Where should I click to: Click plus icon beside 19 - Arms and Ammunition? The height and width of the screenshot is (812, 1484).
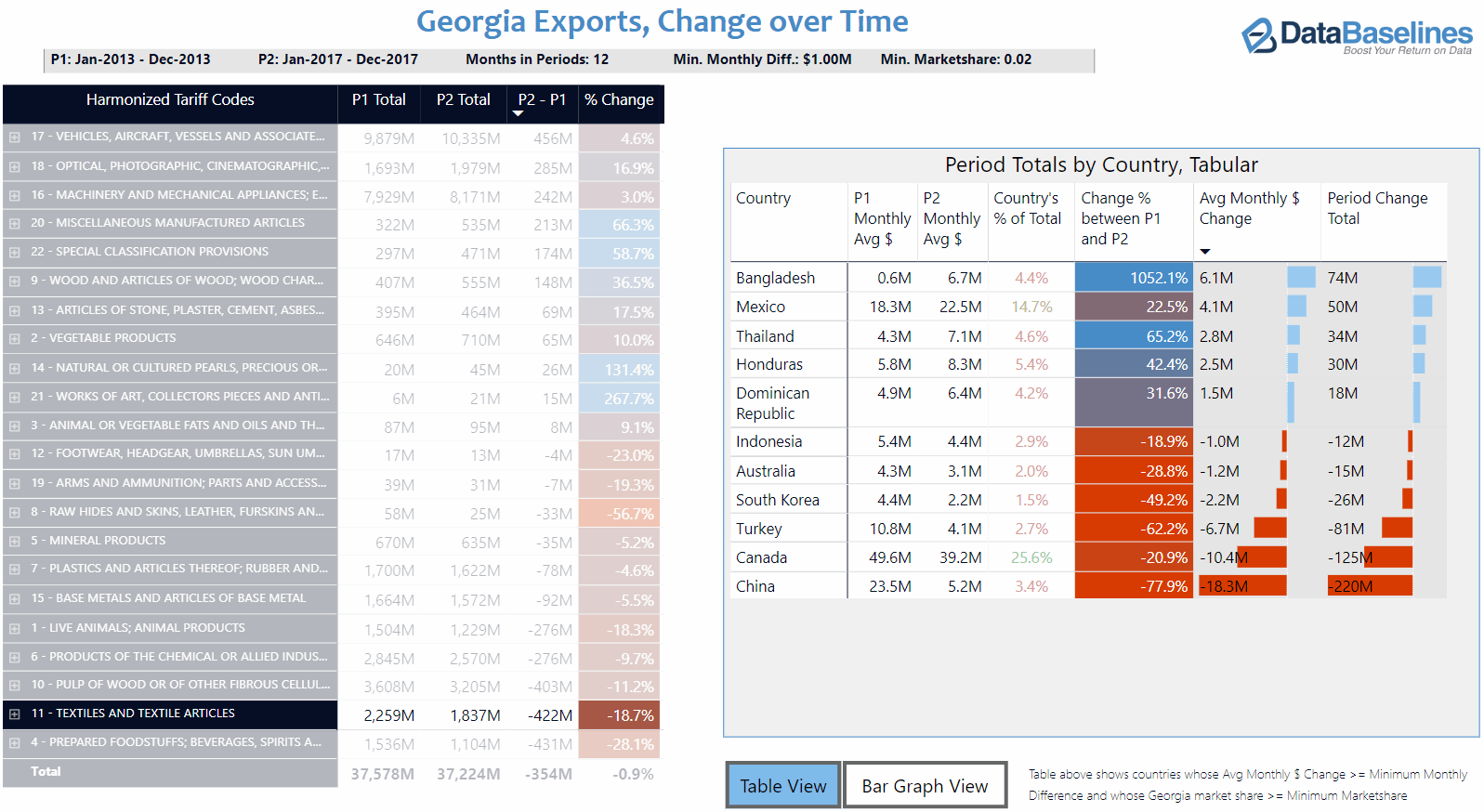(15, 484)
